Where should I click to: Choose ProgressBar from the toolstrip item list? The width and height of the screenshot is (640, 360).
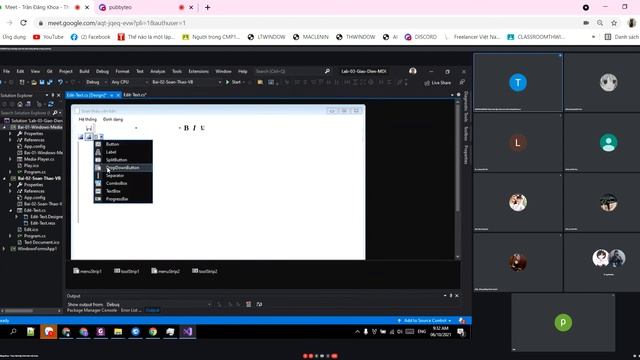click(123, 199)
